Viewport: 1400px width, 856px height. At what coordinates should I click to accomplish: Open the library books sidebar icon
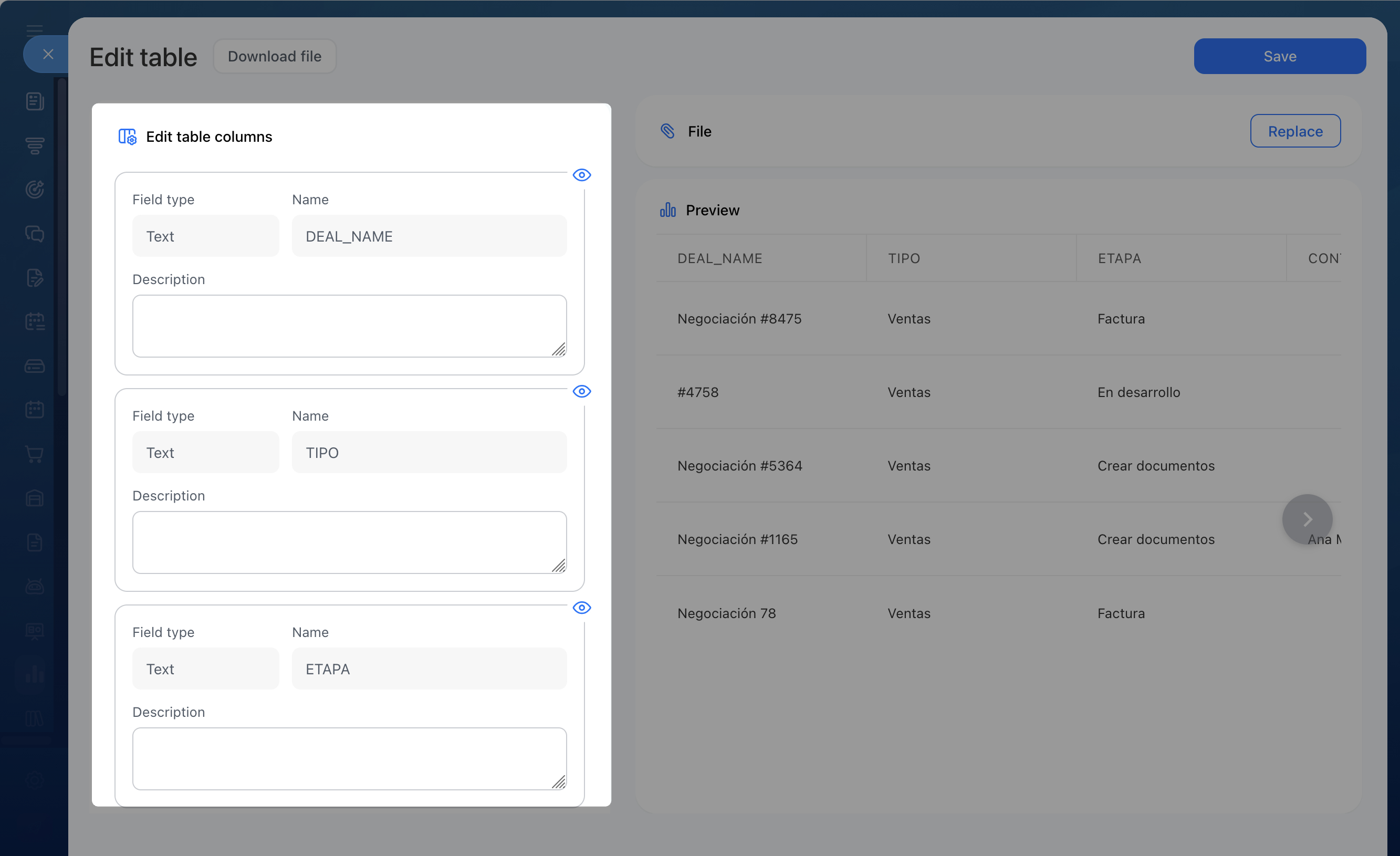point(35,719)
